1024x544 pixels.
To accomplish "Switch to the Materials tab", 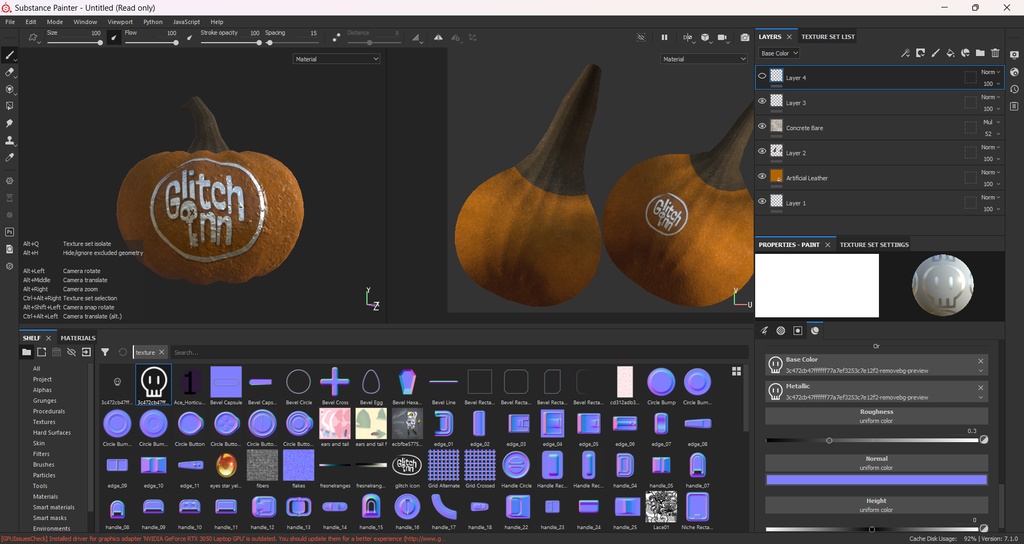I will coord(78,338).
